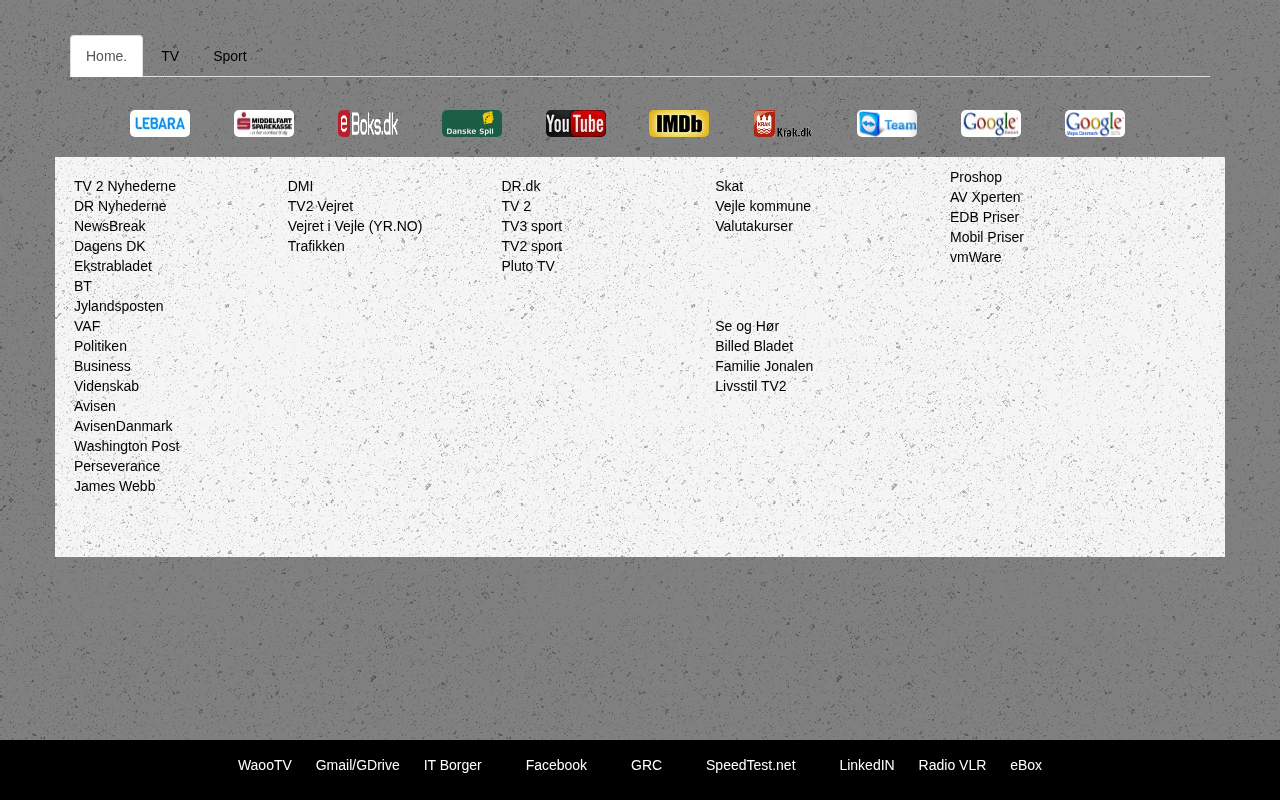
Task: Open the Livsstil TV2 link
Action: click(x=751, y=386)
